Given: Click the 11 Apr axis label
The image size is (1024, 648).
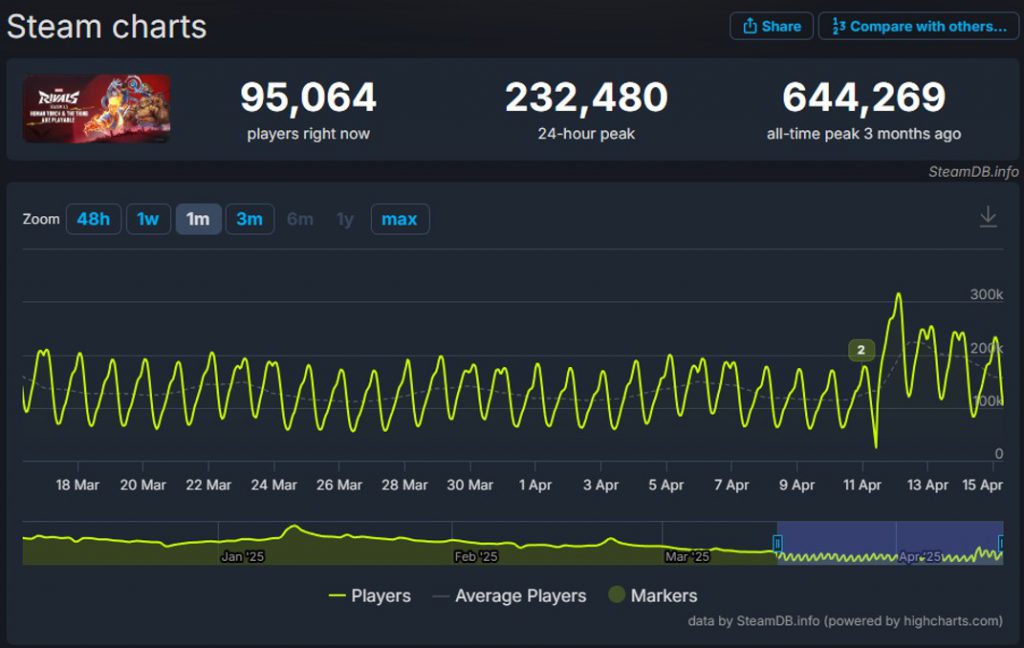Looking at the screenshot, I should [862, 485].
